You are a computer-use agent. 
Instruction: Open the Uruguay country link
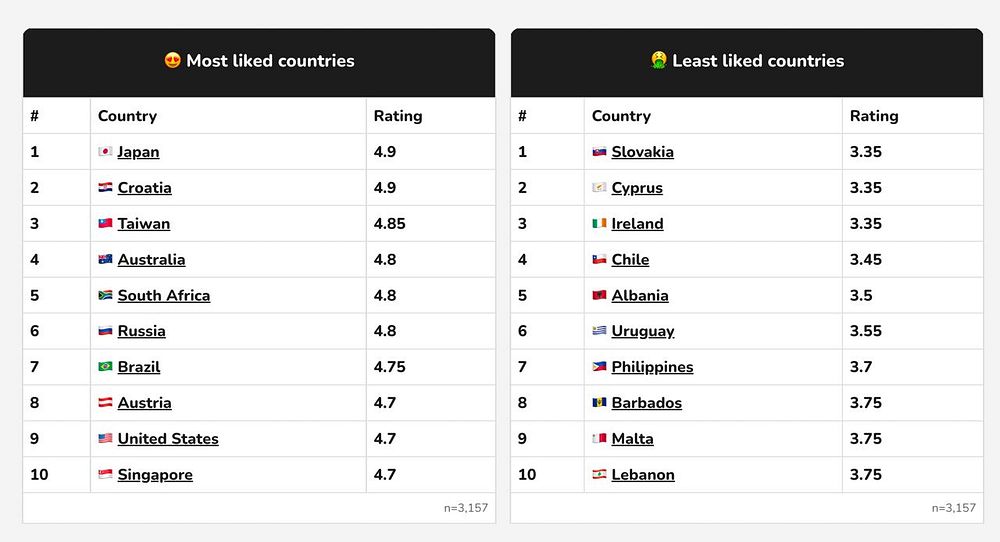tap(643, 331)
